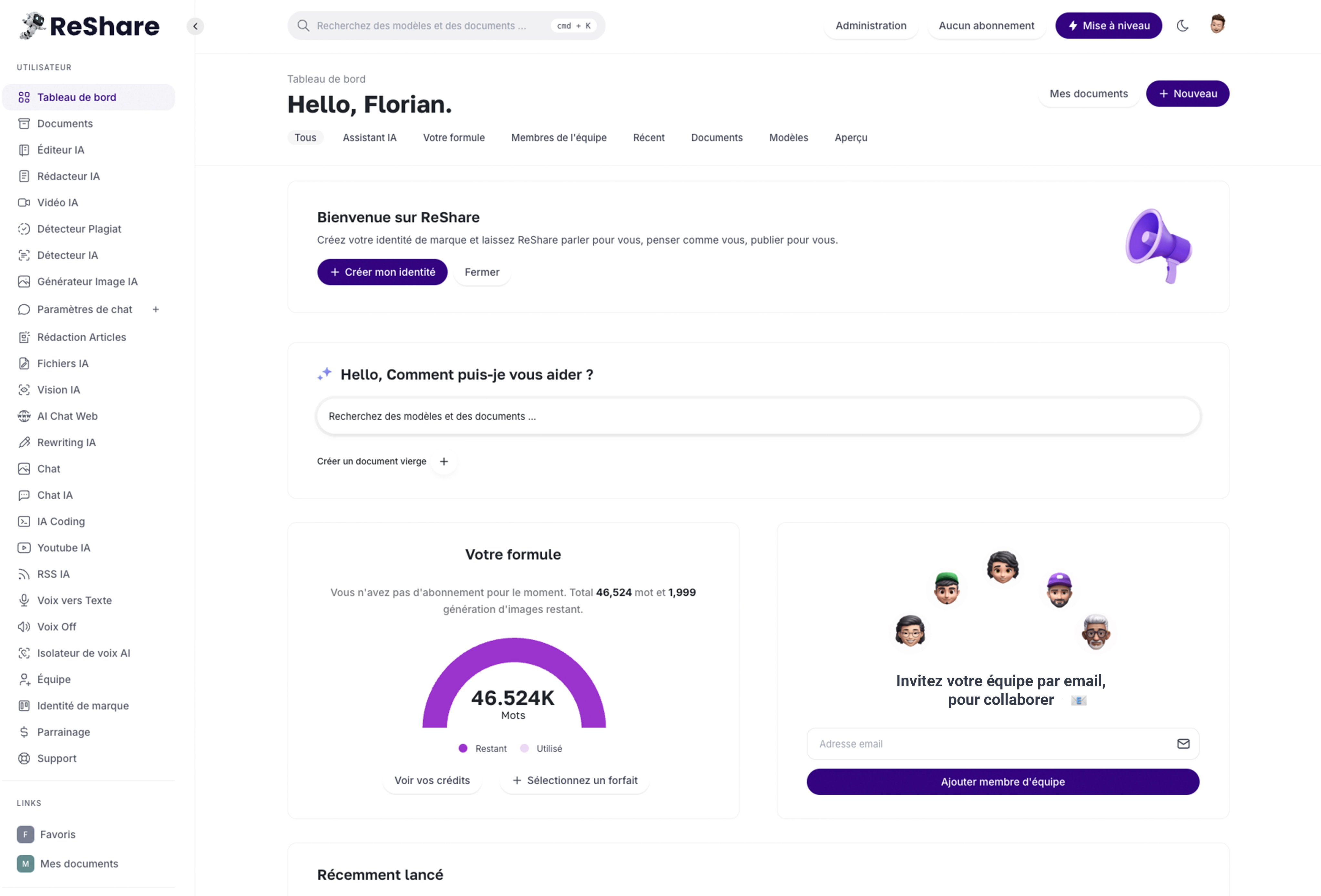The height and width of the screenshot is (896, 1321).
Task: Switch to the Modèles tab
Action: [x=788, y=137]
